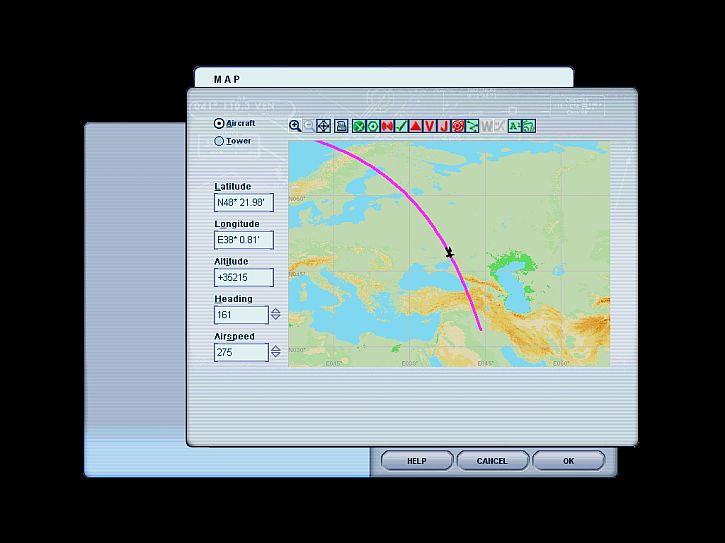
Task: Click the zoom in magnifier icon
Action: (x=295, y=126)
